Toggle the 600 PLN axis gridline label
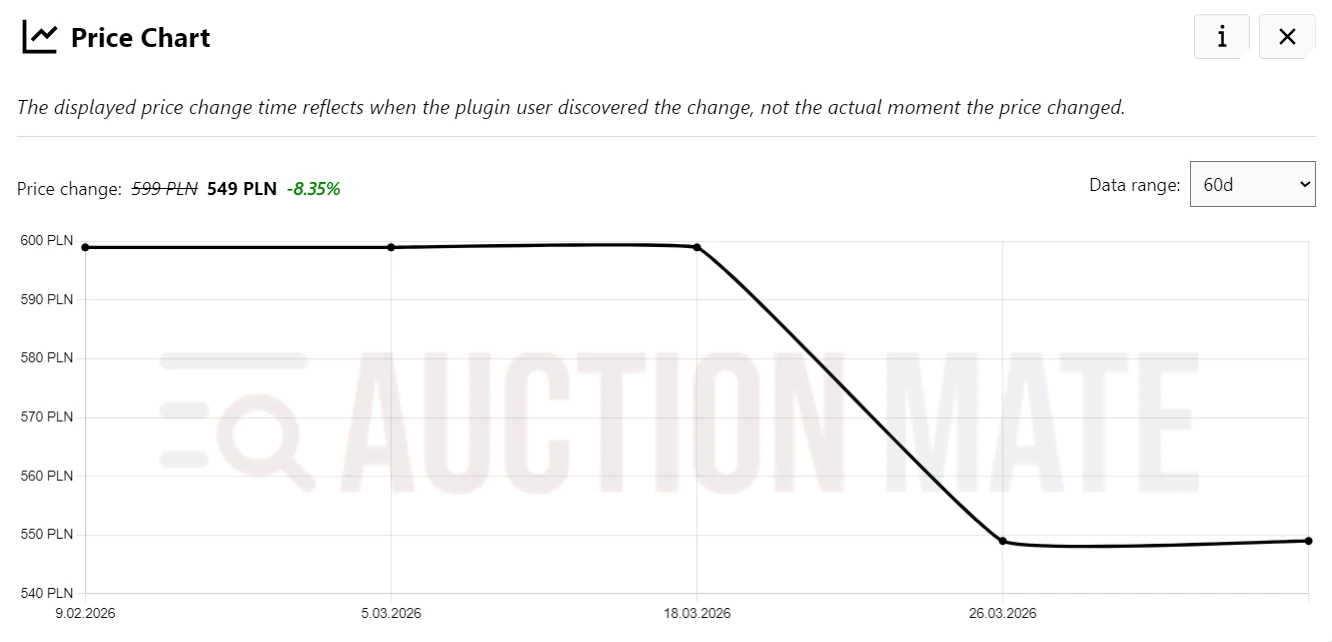Image resolution: width=1332 pixels, height=642 pixels. (x=46, y=240)
